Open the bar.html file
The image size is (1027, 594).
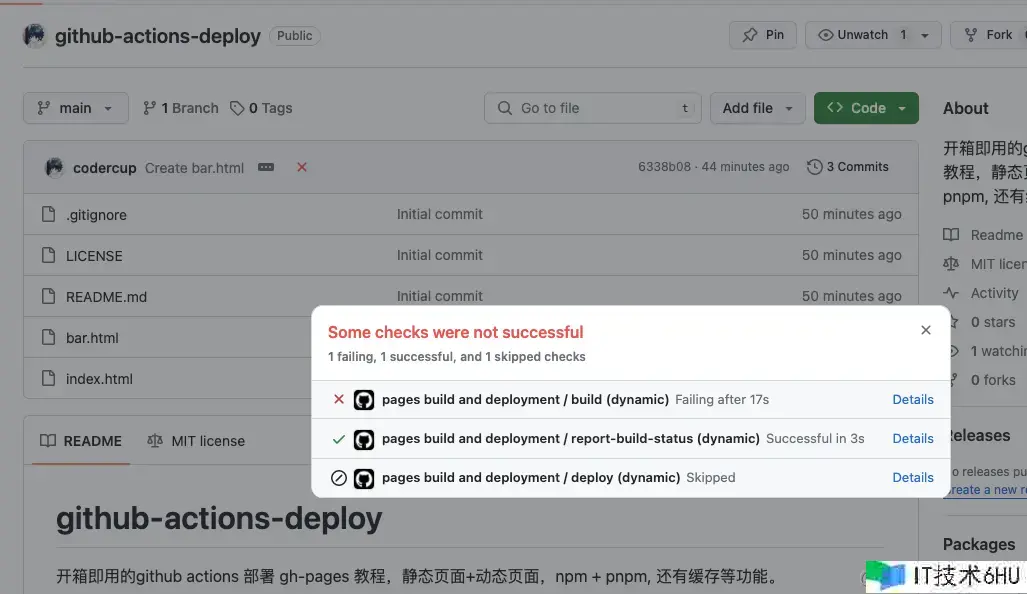(92, 338)
